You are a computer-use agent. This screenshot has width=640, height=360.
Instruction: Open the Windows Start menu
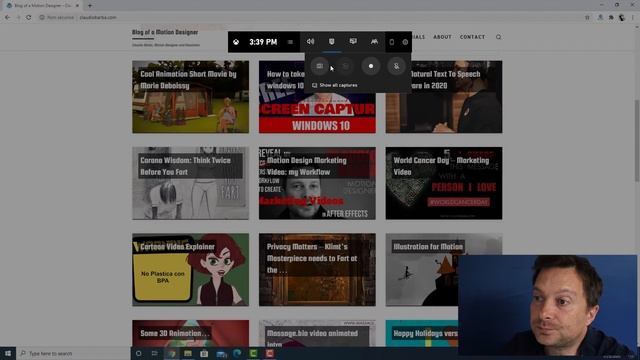coord(8,353)
